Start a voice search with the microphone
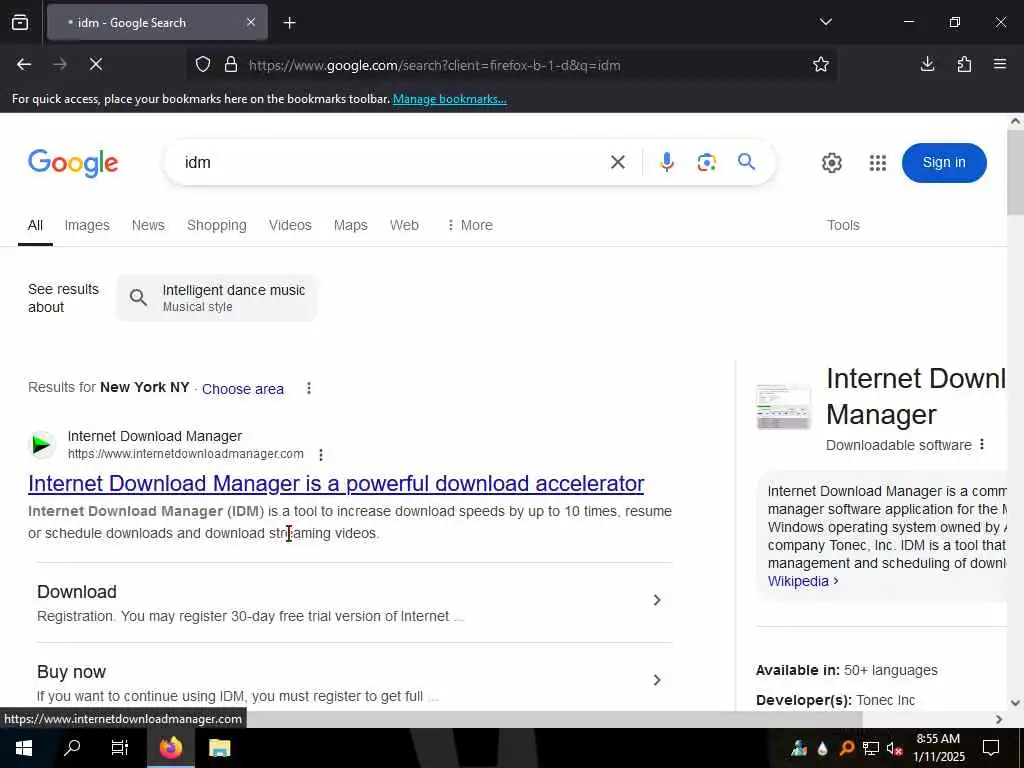 (x=666, y=163)
